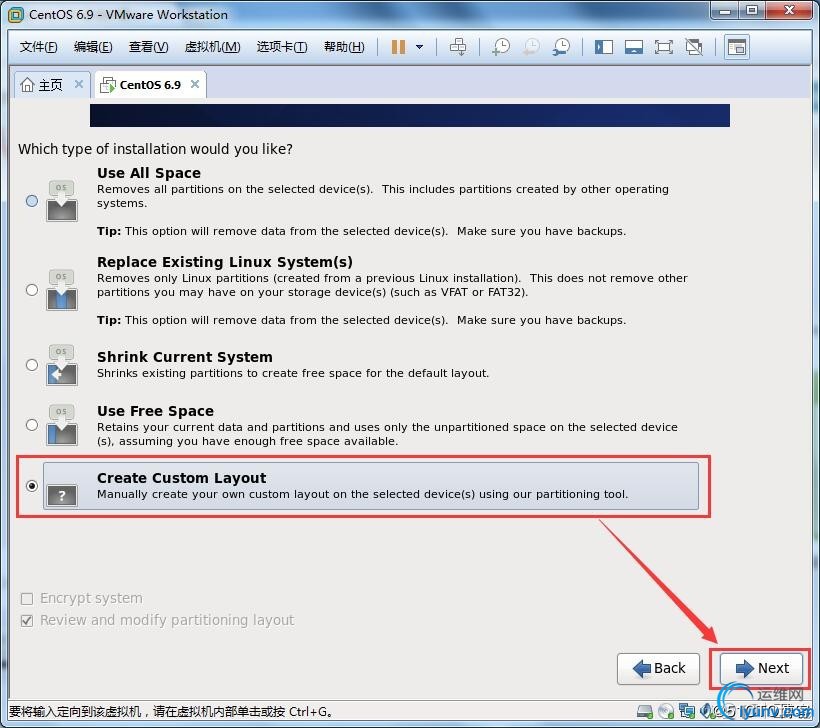This screenshot has height=728, width=820.
Task: Toggle the library sidebar view icon
Action: click(x=603, y=47)
